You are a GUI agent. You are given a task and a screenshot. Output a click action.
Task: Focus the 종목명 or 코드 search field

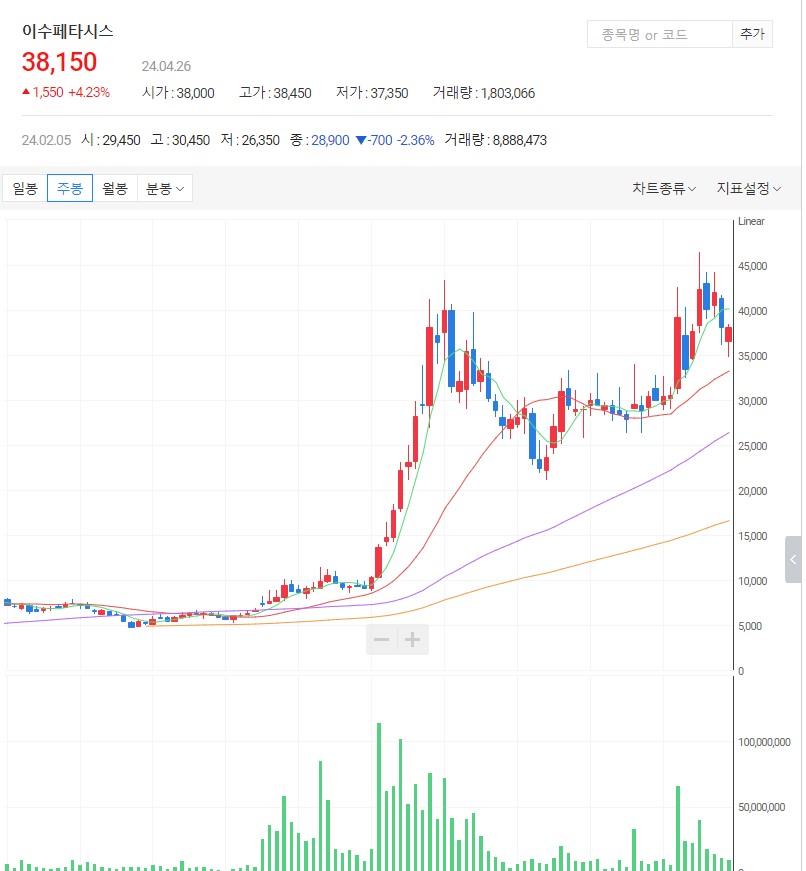pyautogui.click(x=659, y=34)
